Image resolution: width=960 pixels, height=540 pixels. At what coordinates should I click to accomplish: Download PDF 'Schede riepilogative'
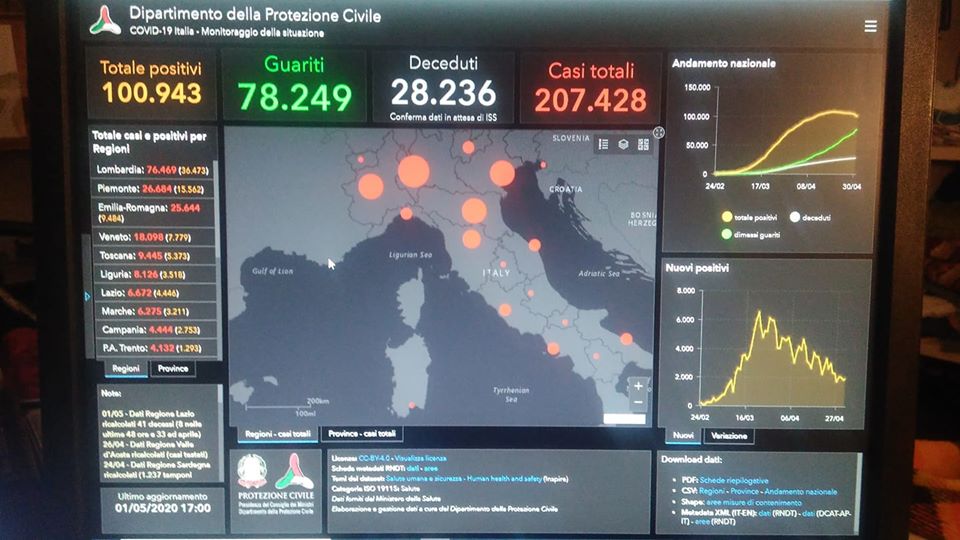[x=733, y=481]
